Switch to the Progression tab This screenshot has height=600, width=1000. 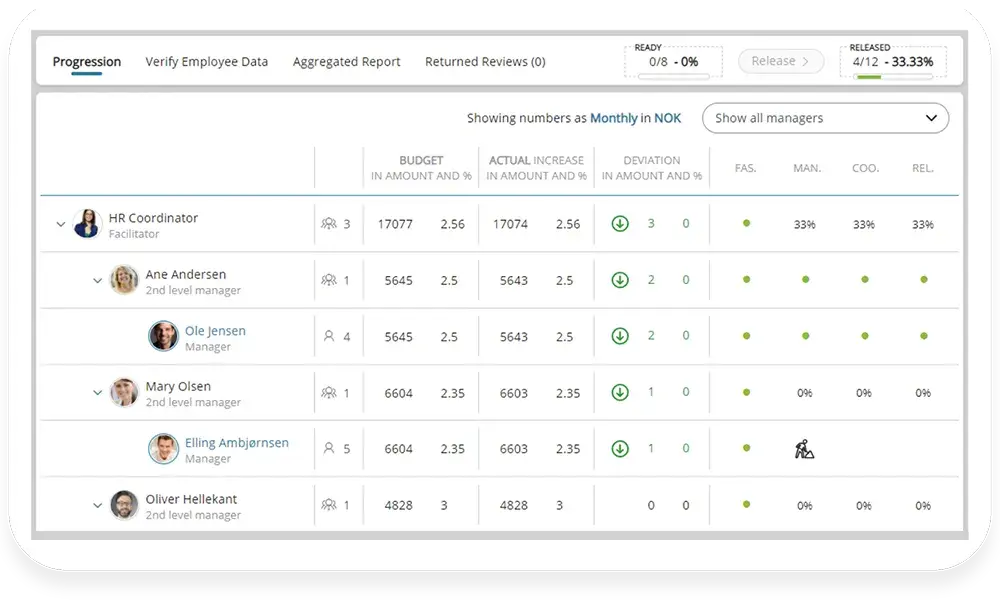tap(87, 62)
